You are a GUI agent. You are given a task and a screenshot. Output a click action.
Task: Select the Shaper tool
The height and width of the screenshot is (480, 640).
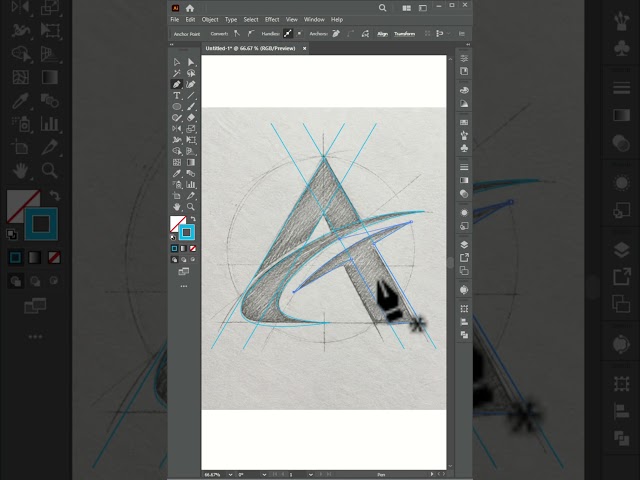[x=177, y=118]
